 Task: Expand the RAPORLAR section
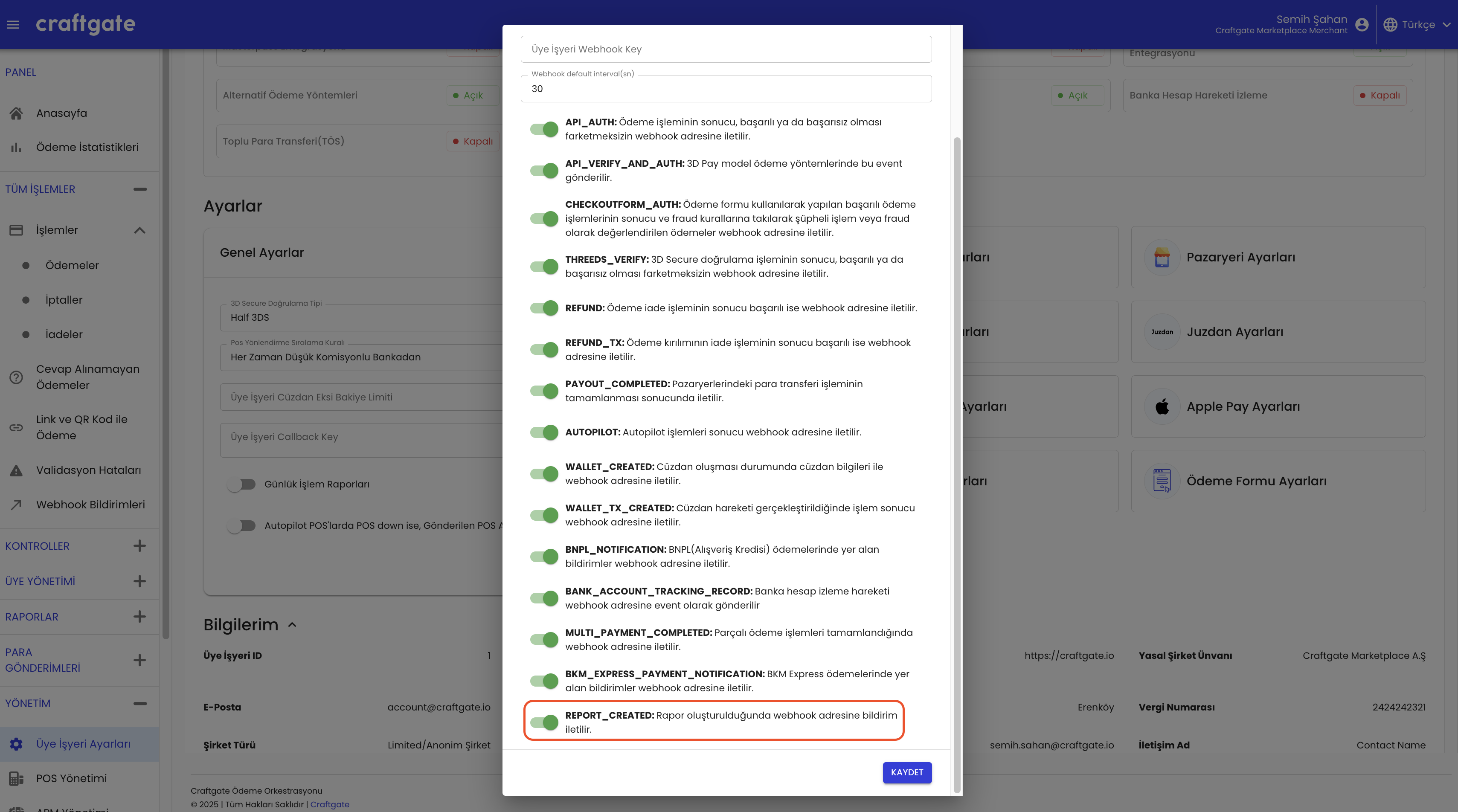139,617
